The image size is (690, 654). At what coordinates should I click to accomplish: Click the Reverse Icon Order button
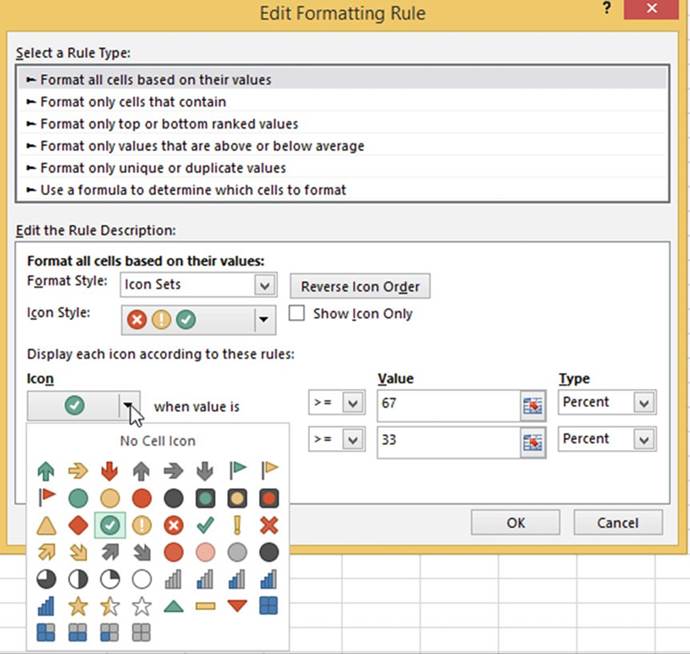(x=360, y=286)
